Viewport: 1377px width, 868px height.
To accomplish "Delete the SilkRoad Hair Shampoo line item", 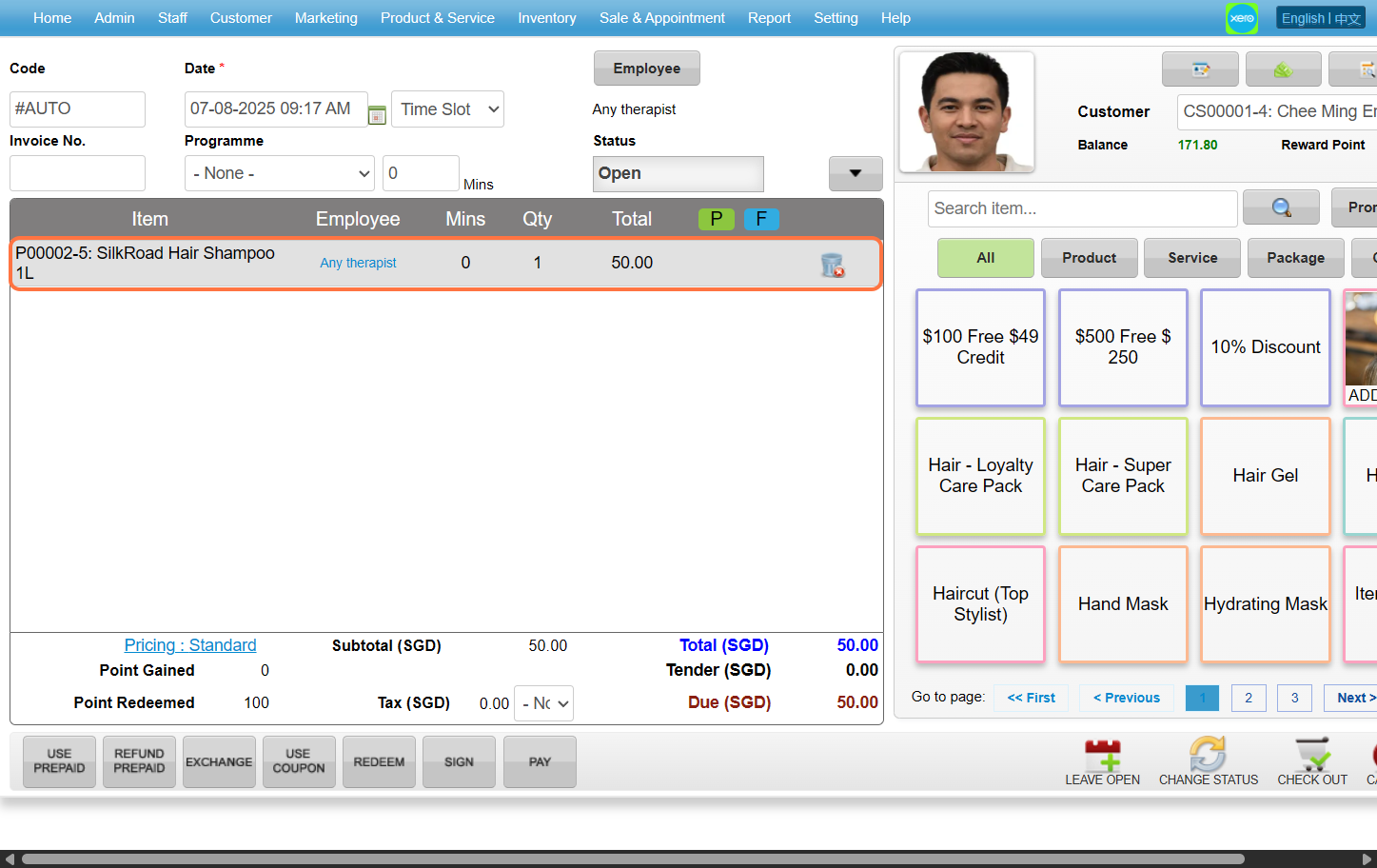I will click(832, 266).
